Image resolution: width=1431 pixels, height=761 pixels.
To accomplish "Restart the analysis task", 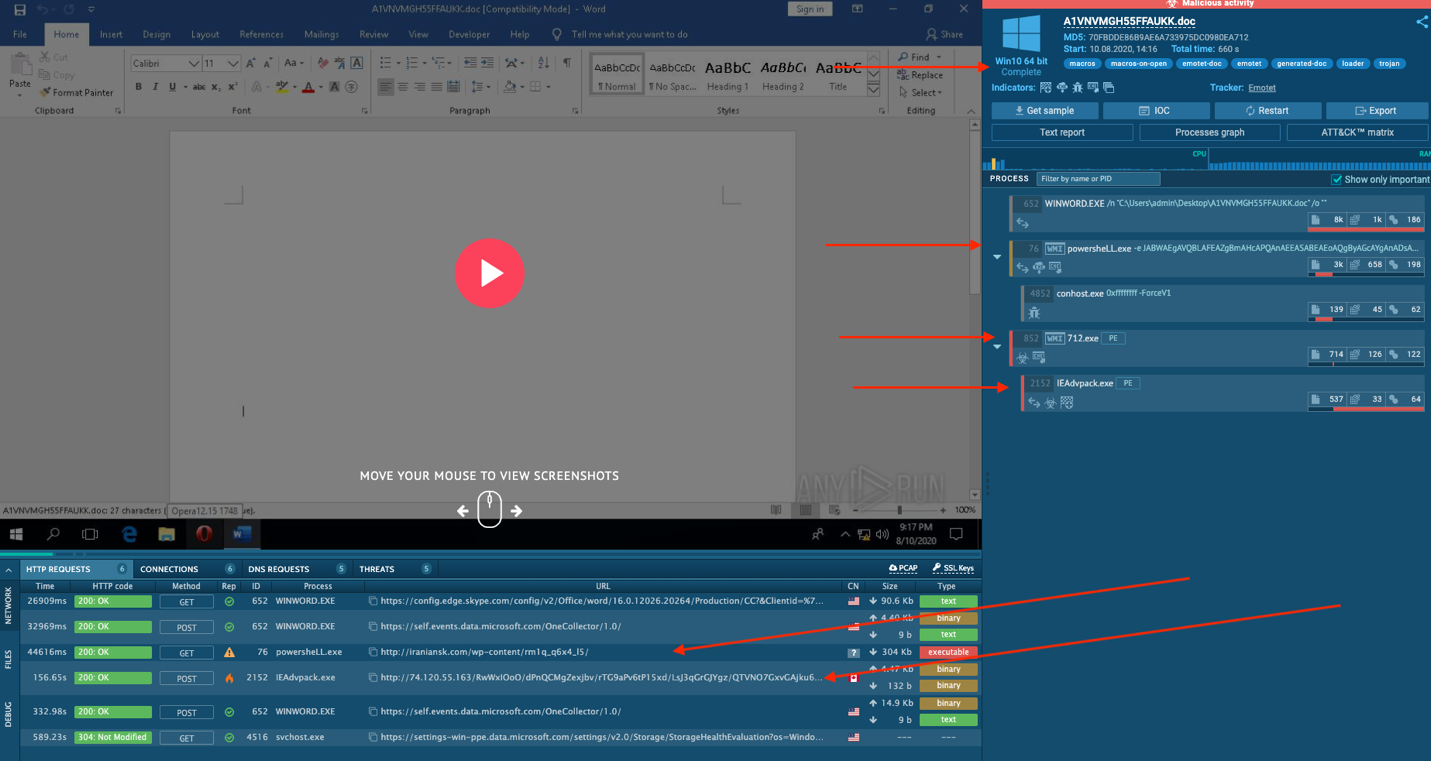I will pos(1267,111).
